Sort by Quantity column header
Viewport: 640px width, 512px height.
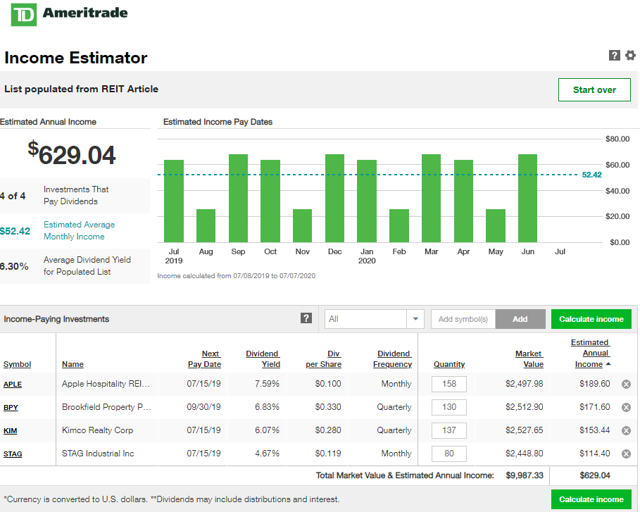[449, 364]
